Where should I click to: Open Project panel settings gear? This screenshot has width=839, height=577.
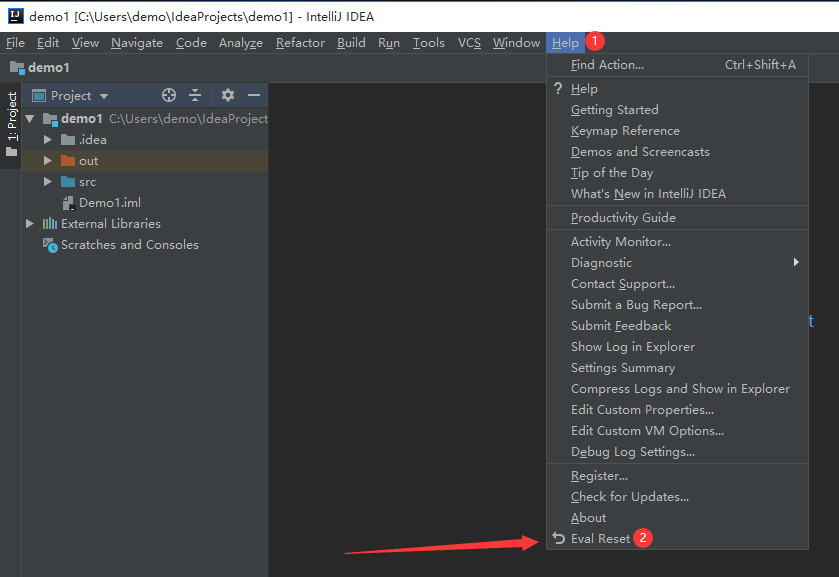click(228, 95)
